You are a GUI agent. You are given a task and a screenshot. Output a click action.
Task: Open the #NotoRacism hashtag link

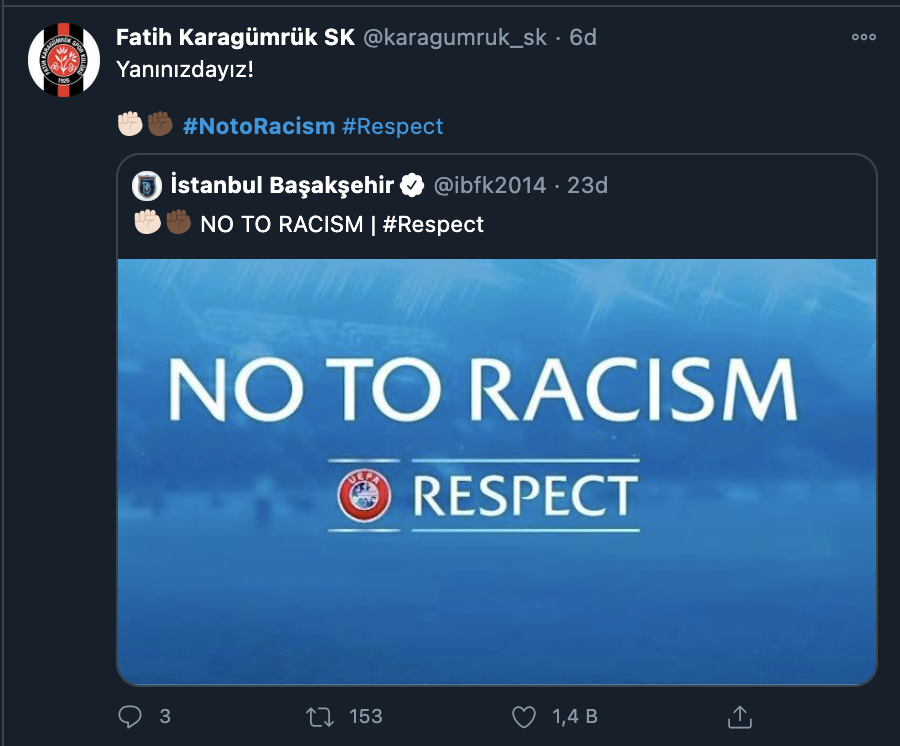coord(259,126)
